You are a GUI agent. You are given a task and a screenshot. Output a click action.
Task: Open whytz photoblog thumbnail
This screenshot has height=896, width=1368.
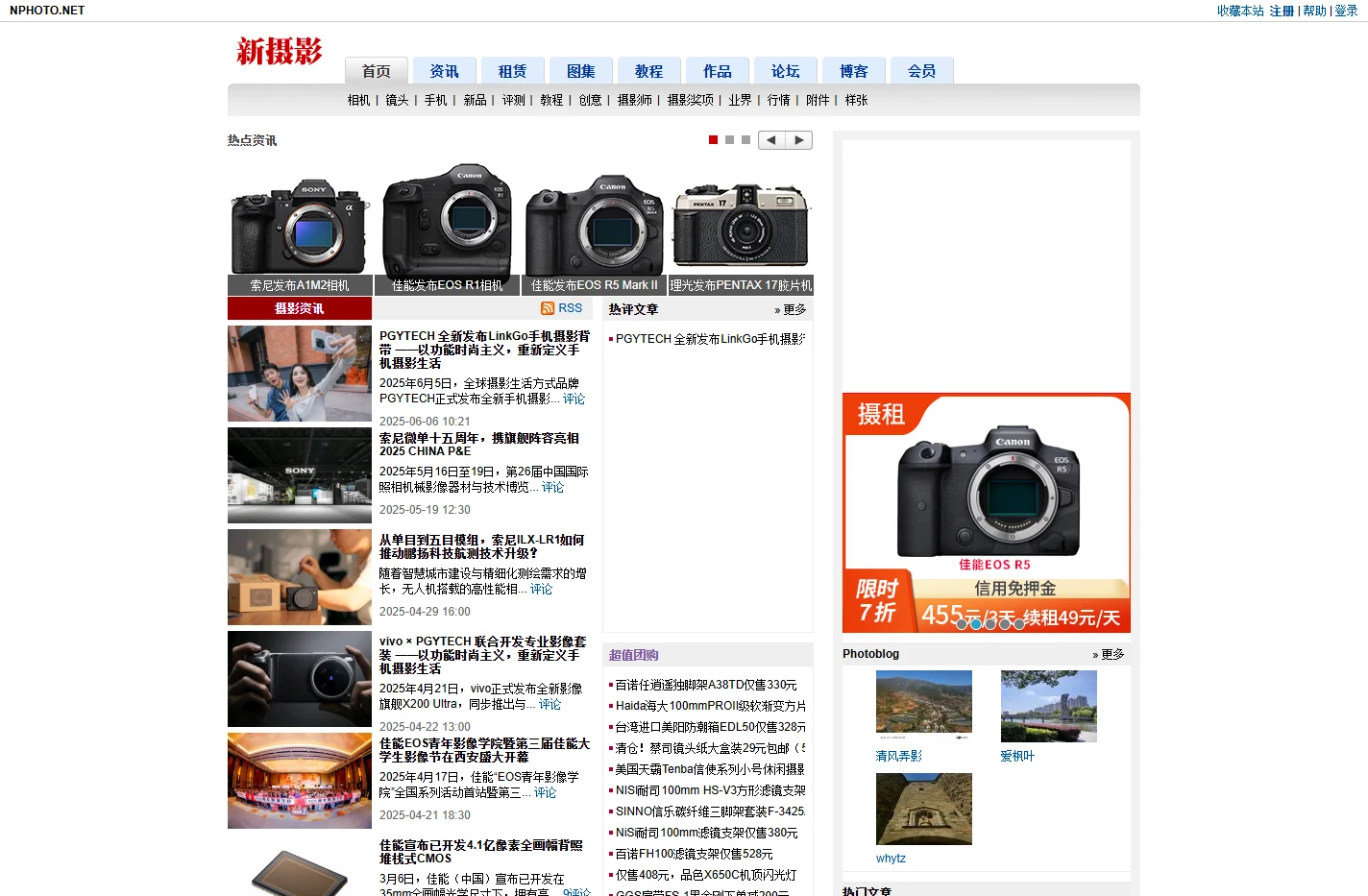924,810
